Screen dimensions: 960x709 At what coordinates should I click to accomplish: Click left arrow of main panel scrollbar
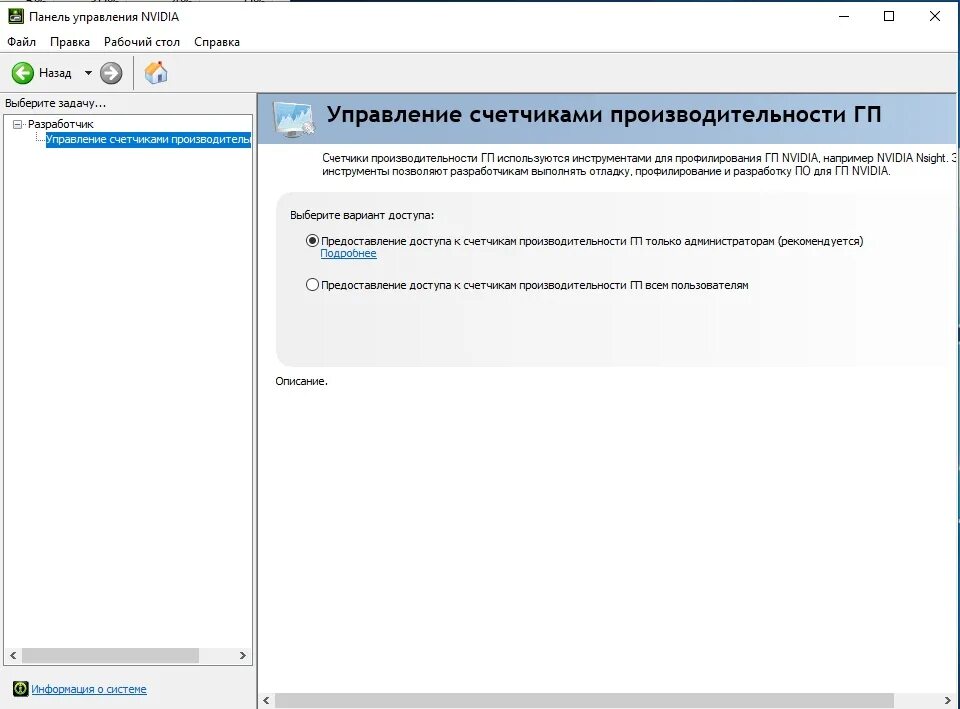pos(266,700)
